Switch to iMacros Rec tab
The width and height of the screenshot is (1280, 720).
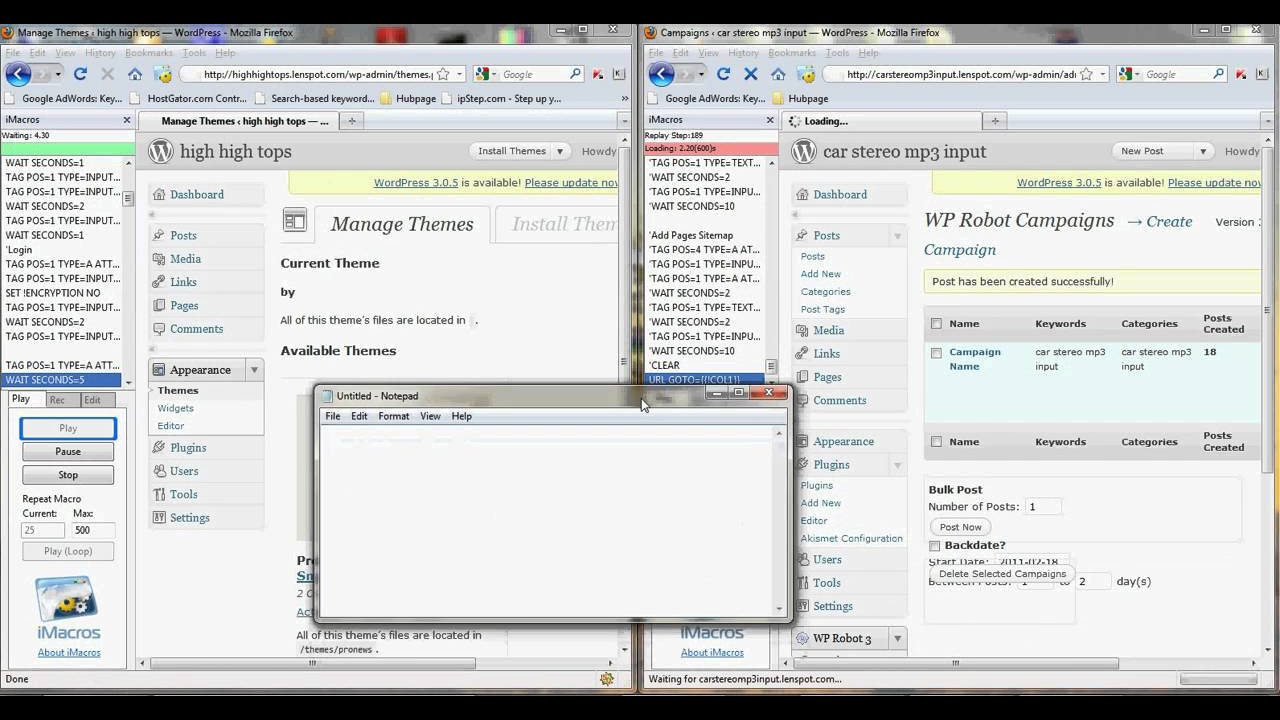57,400
